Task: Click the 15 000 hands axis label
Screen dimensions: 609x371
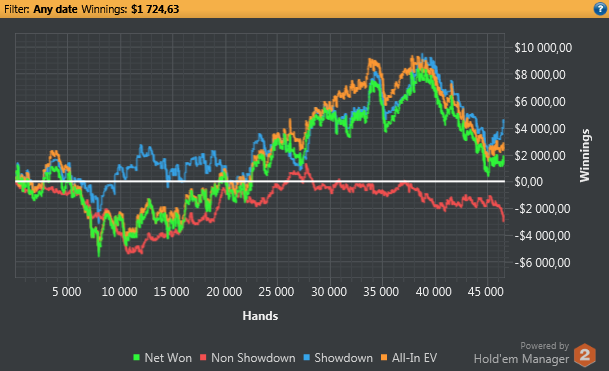Action: pos(172,292)
